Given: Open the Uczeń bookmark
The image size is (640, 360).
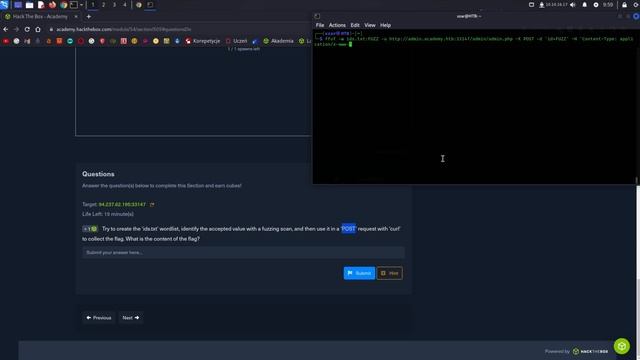Looking at the screenshot, I should [x=236, y=41].
